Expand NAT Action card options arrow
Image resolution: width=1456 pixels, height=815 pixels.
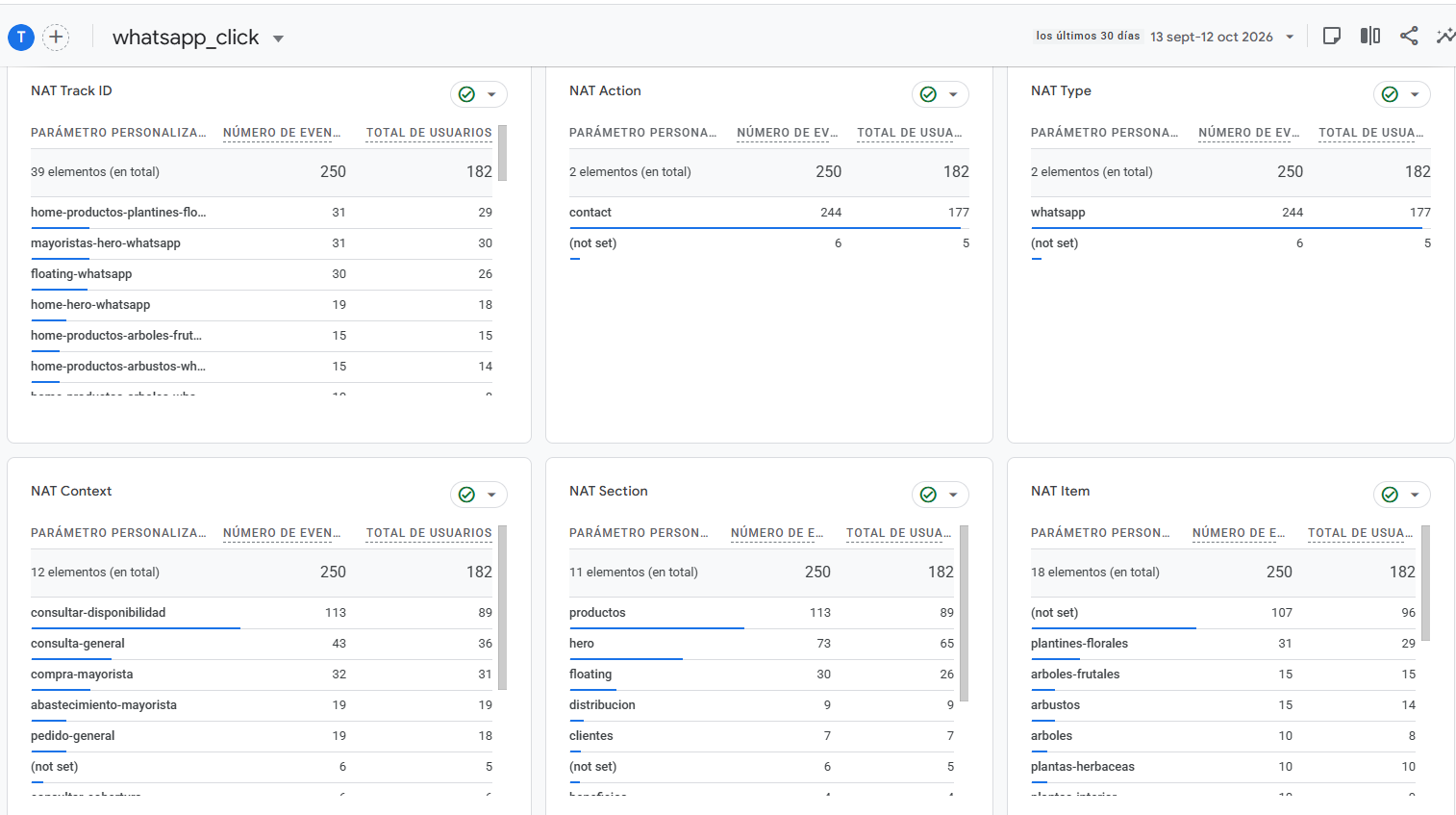click(x=953, y=94)
